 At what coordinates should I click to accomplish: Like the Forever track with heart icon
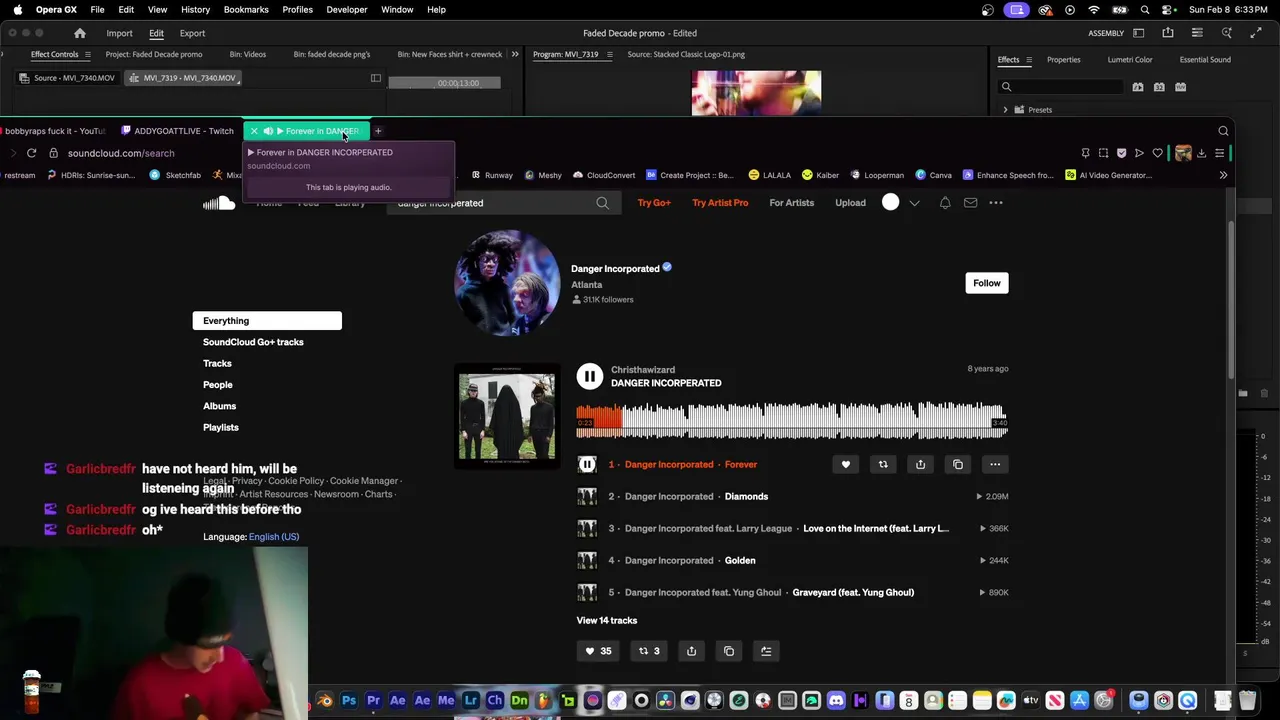click(x=845, y=464)
